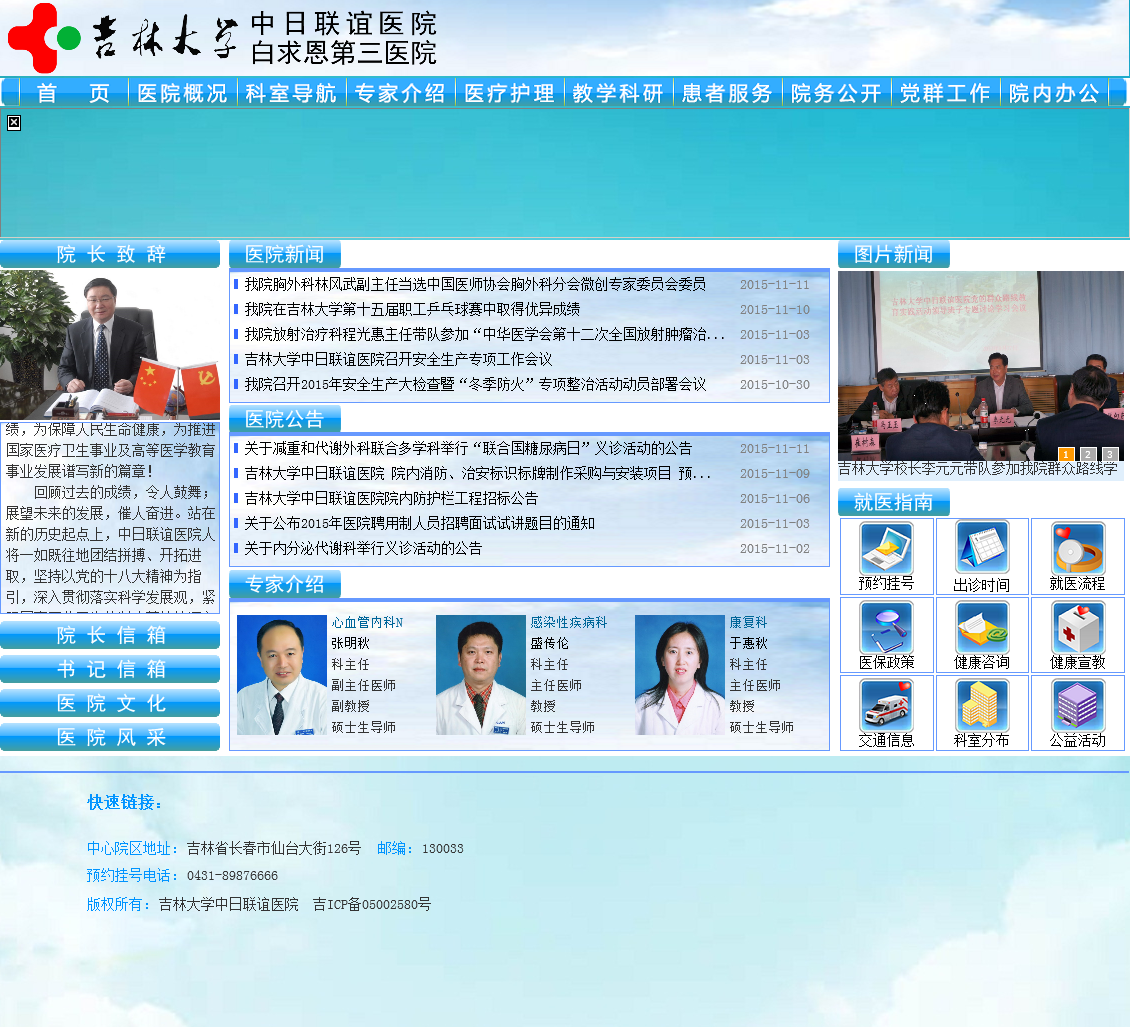Click the broken image icon in banner

pos(14,123)
